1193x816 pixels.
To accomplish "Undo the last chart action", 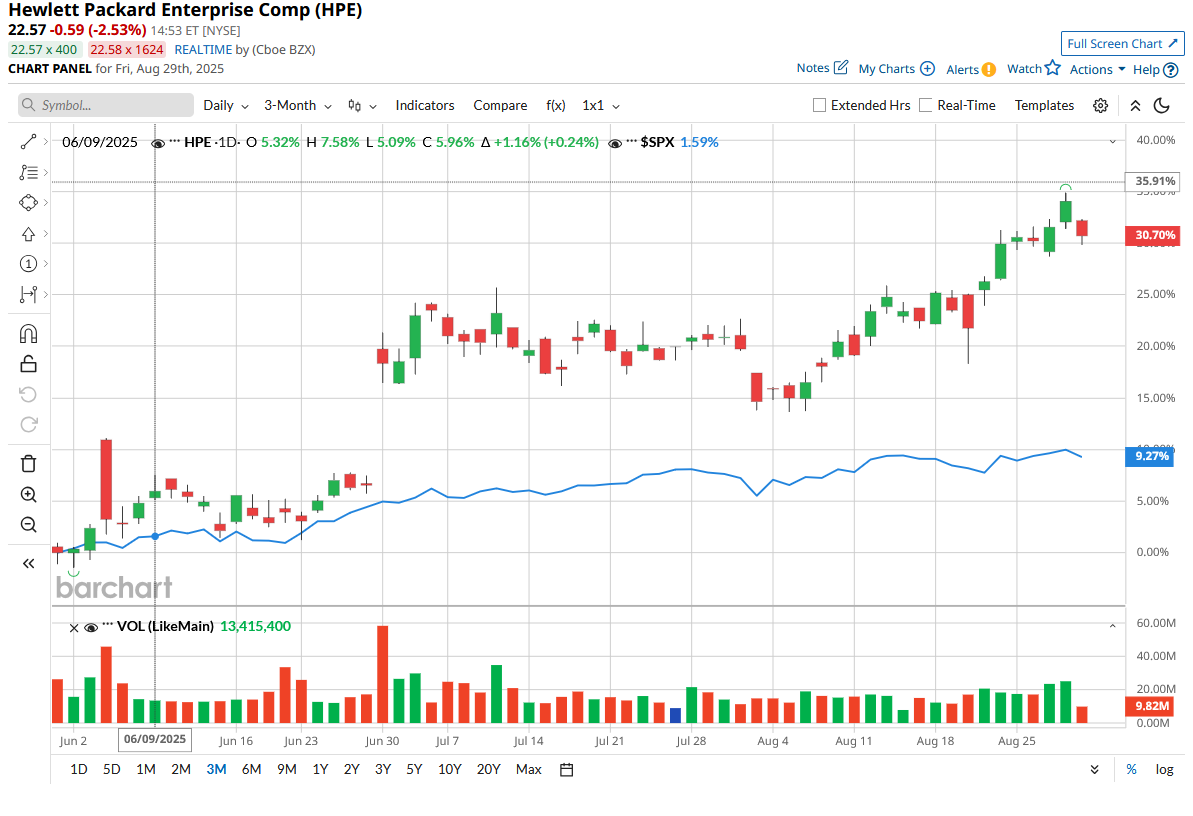I will [x=28, y=394].
